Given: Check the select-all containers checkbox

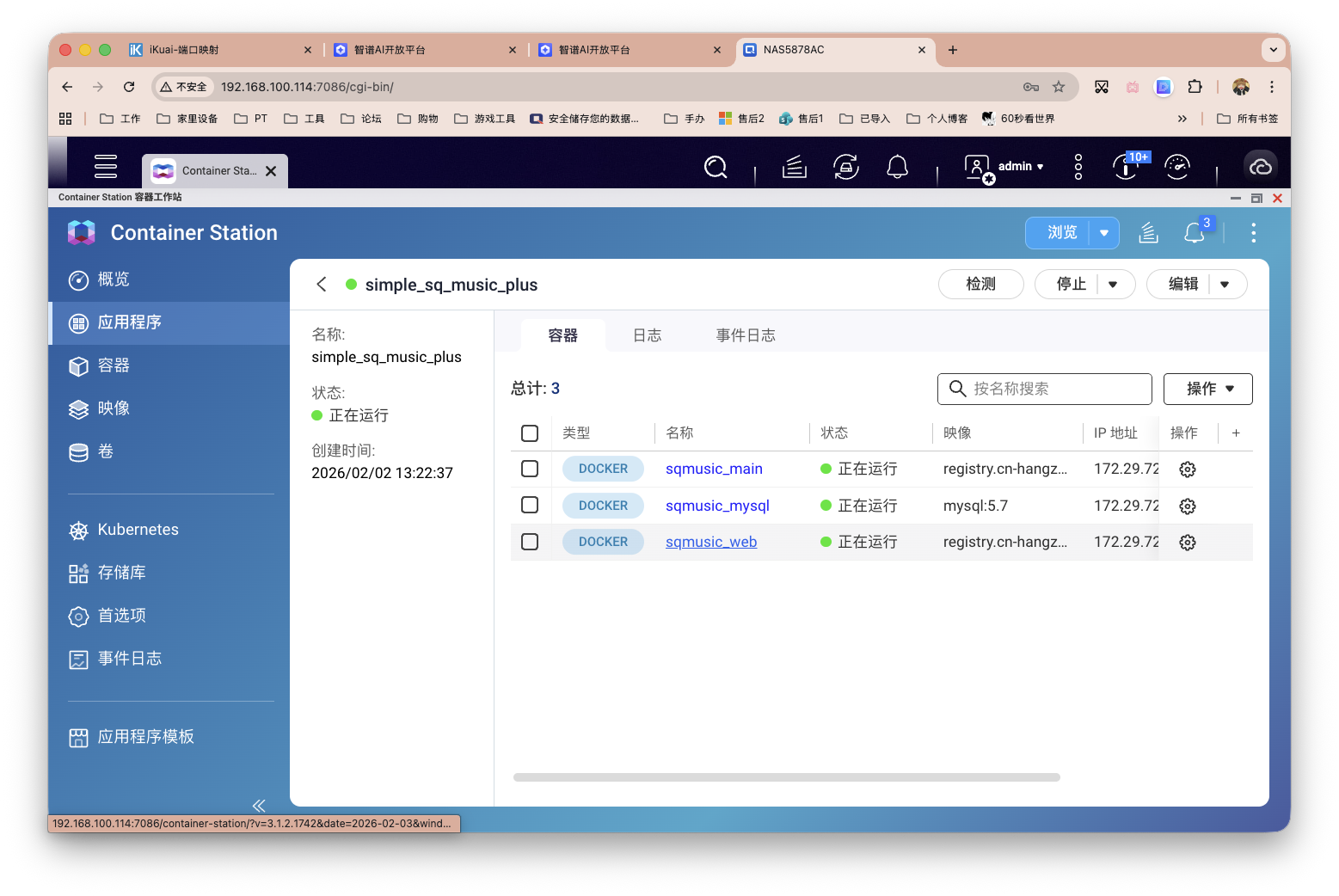Looking at the screenshot, I should (529, 433).
